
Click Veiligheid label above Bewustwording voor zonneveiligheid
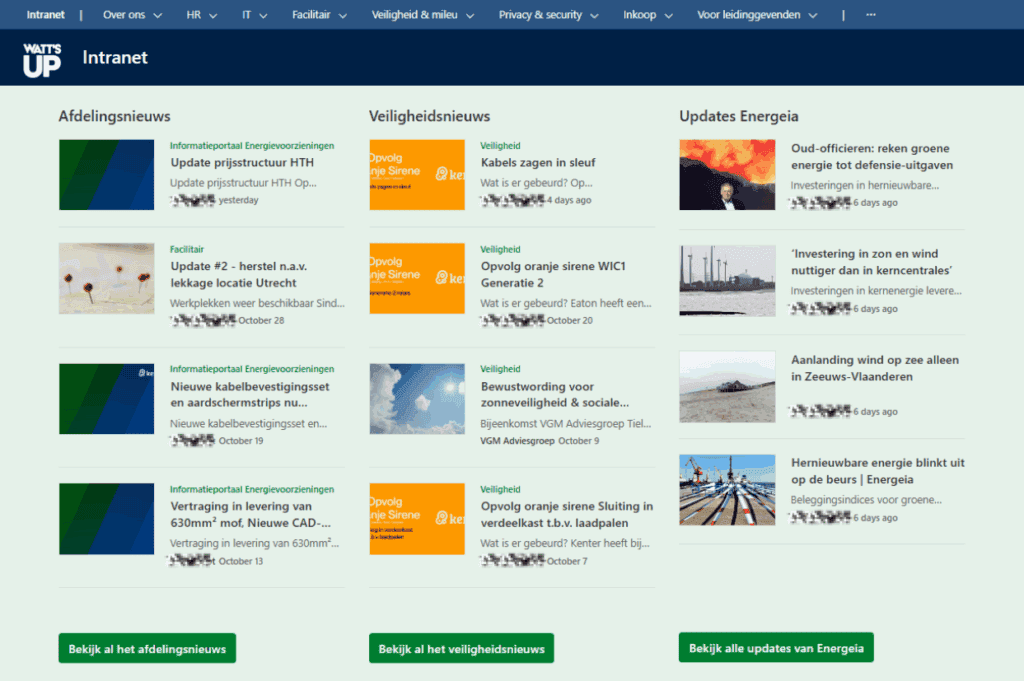pyautogui.click(x=500, y=369)
